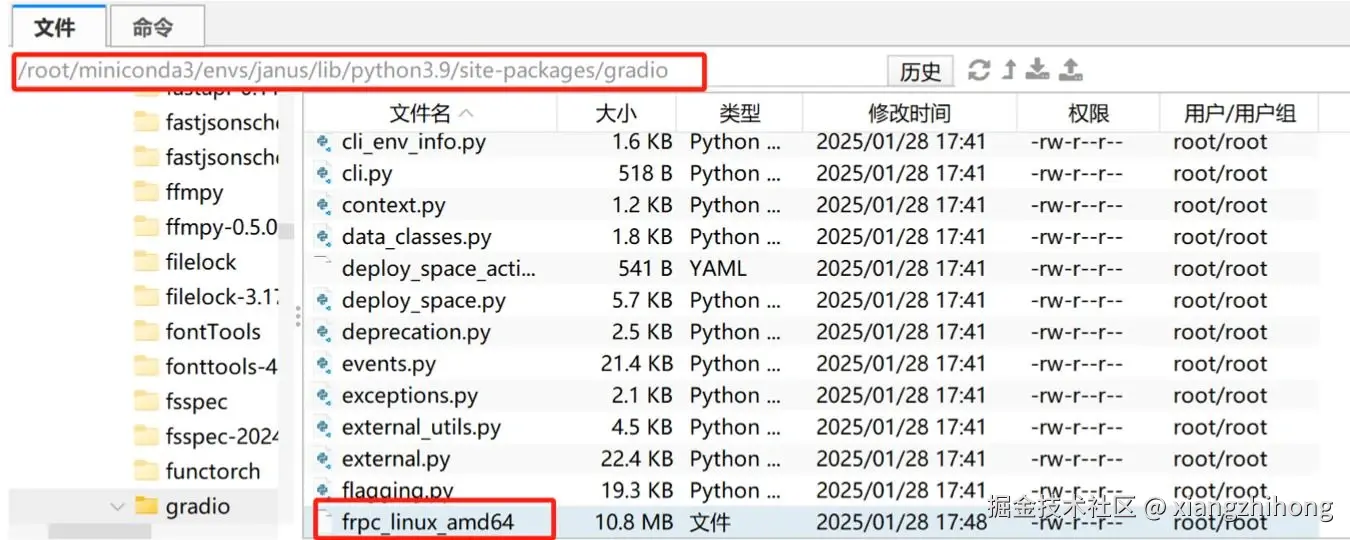1350x540 pixels.
Task: Sort files by 修改时间 column
Action: 908,113
